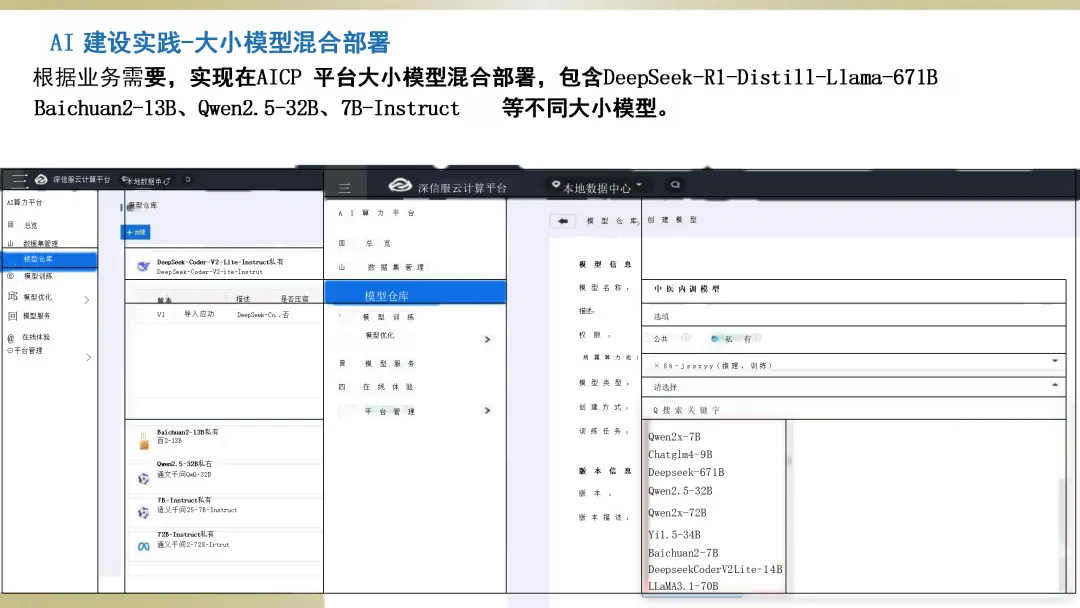Select 总览 in left window sidebar
Viewport: 1080px width, 608px height.
(30, 226)
